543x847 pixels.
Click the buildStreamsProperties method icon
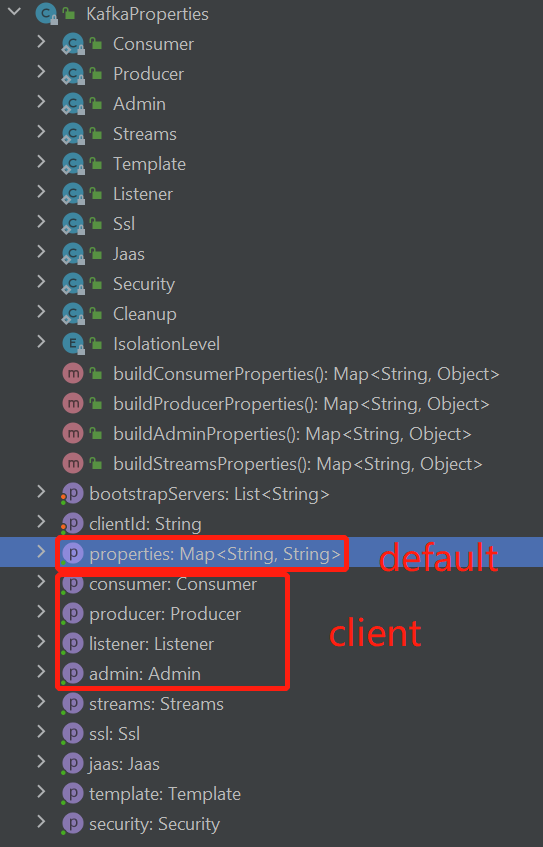pyautogui.click(x=72, y=463)
